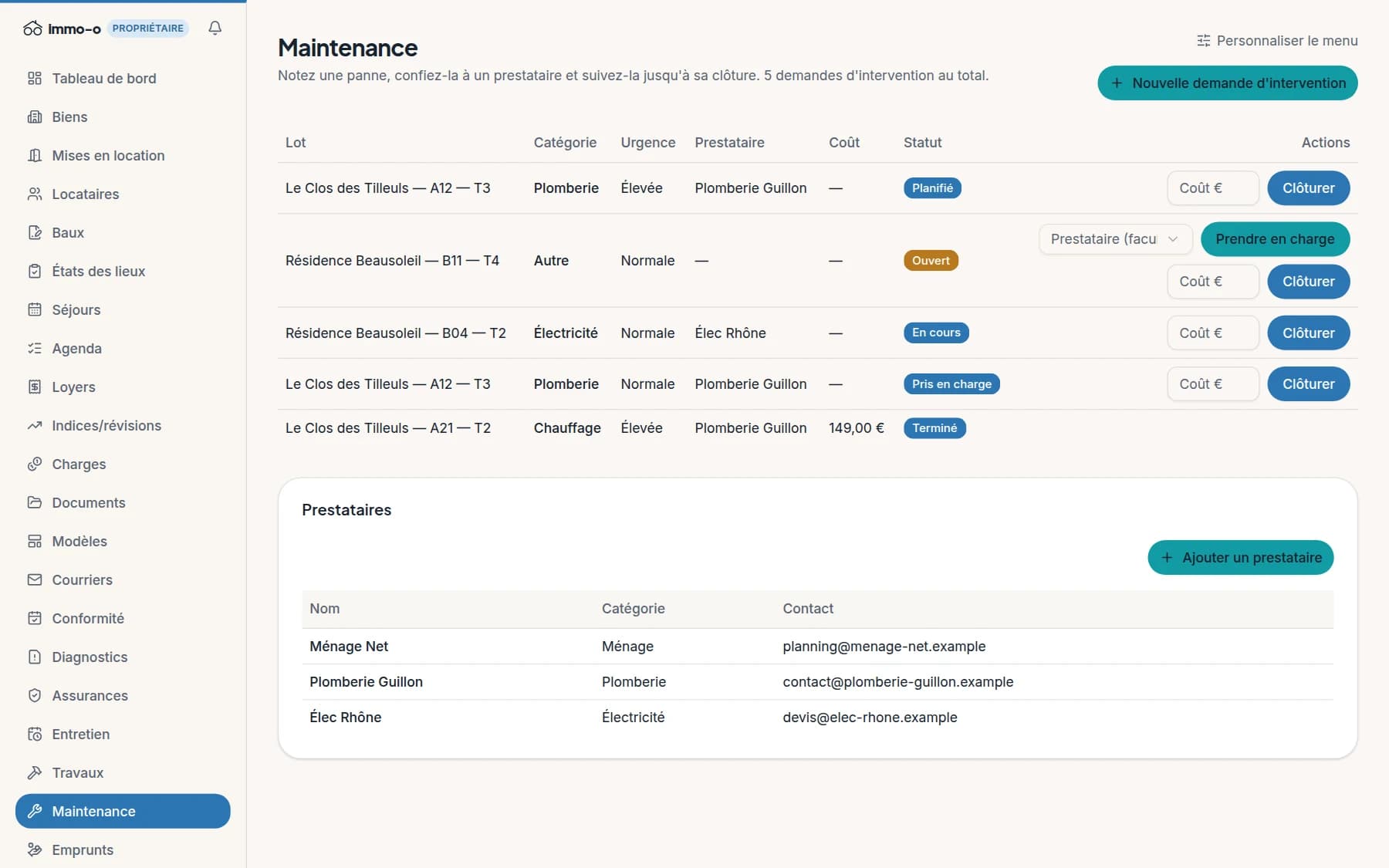This screenshot has height=868, width=1389.
Task: Click Prendre en charge button
Action: tap(1275, 239)
